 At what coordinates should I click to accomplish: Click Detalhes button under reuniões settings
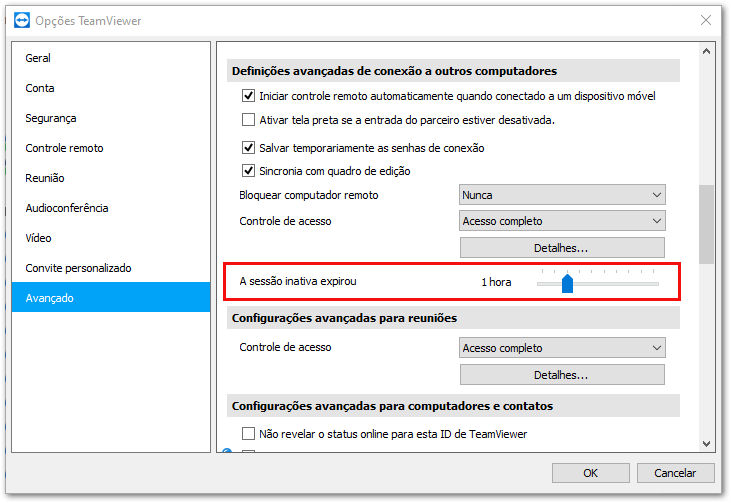pos(562,374)
